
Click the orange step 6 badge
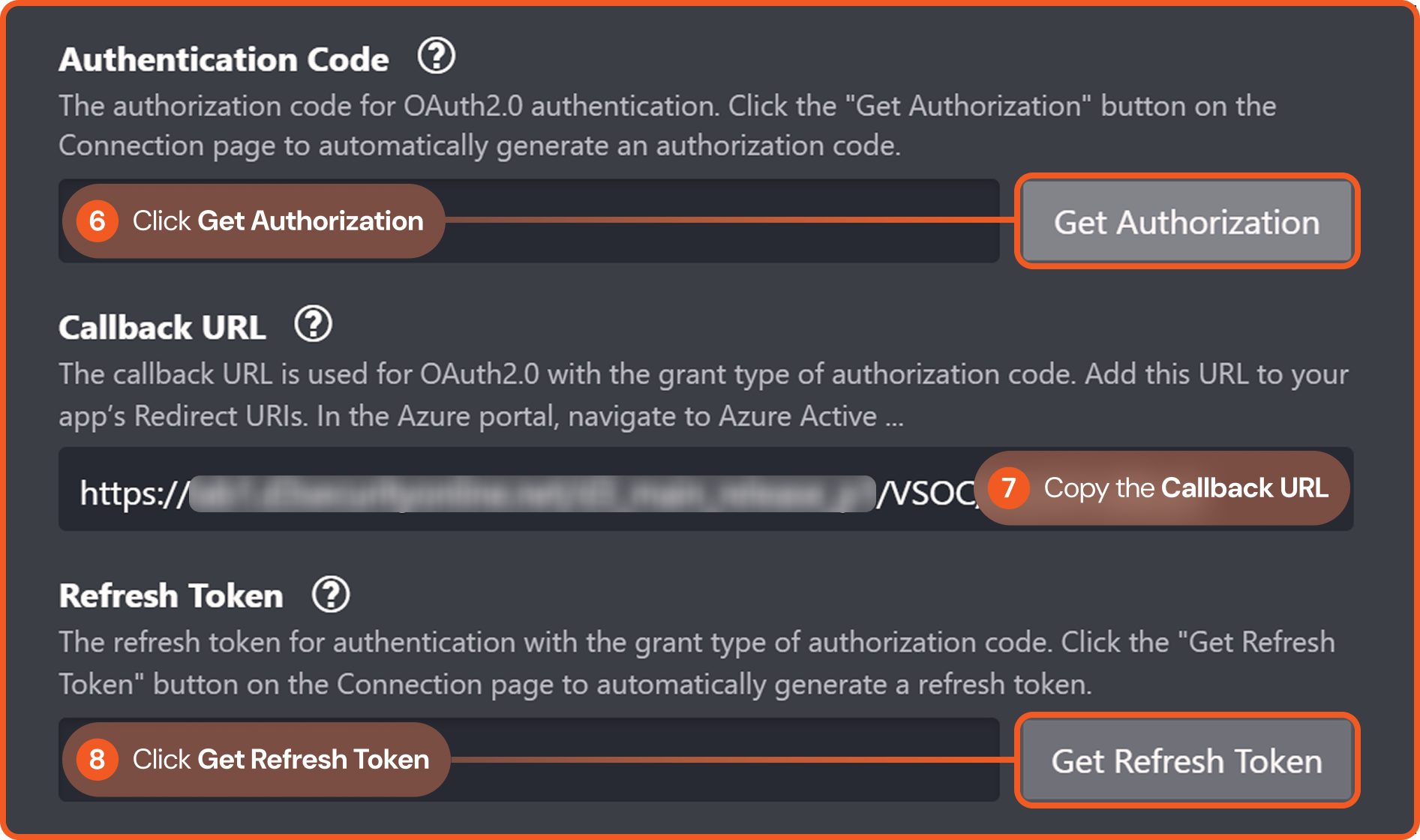pos(97,221)
